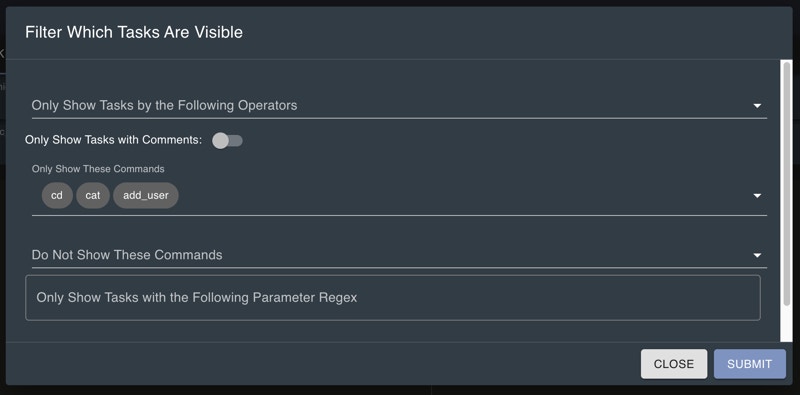Select the cd command chip
800x395 pixels.
[57, 195]
